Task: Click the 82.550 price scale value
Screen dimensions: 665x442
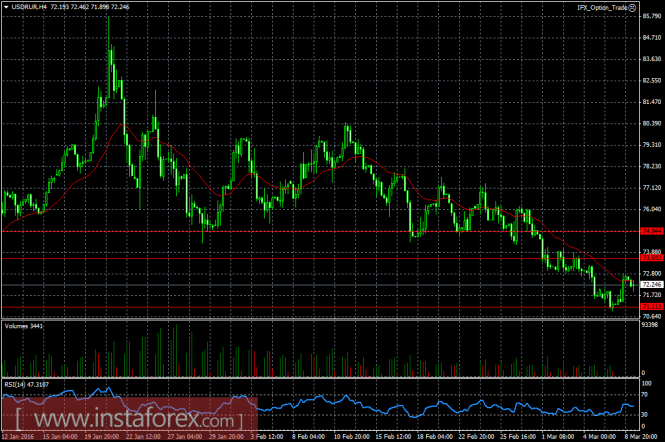Action: tap(652, 81)
